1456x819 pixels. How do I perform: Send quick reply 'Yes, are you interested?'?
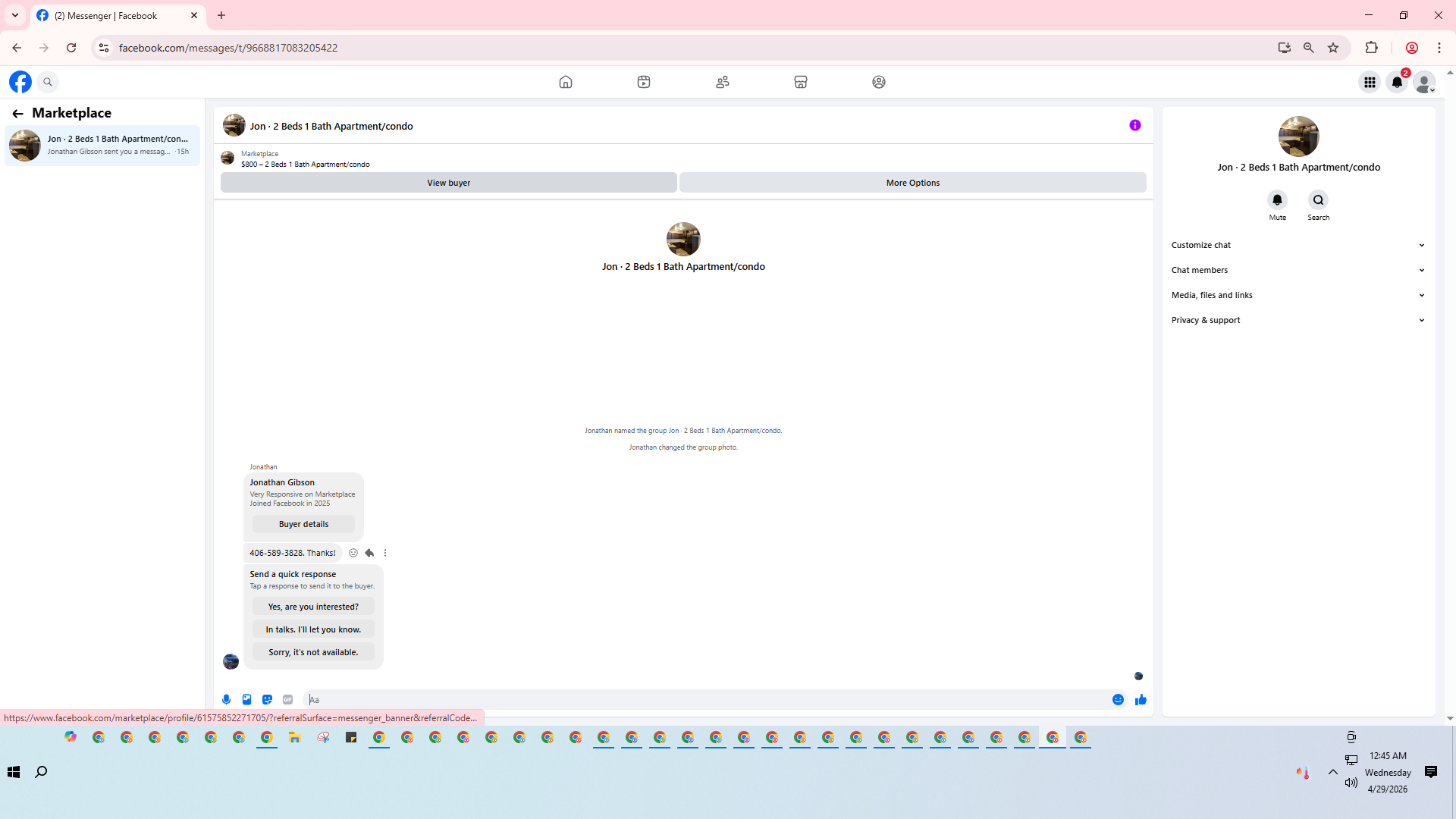coord(313,607)
